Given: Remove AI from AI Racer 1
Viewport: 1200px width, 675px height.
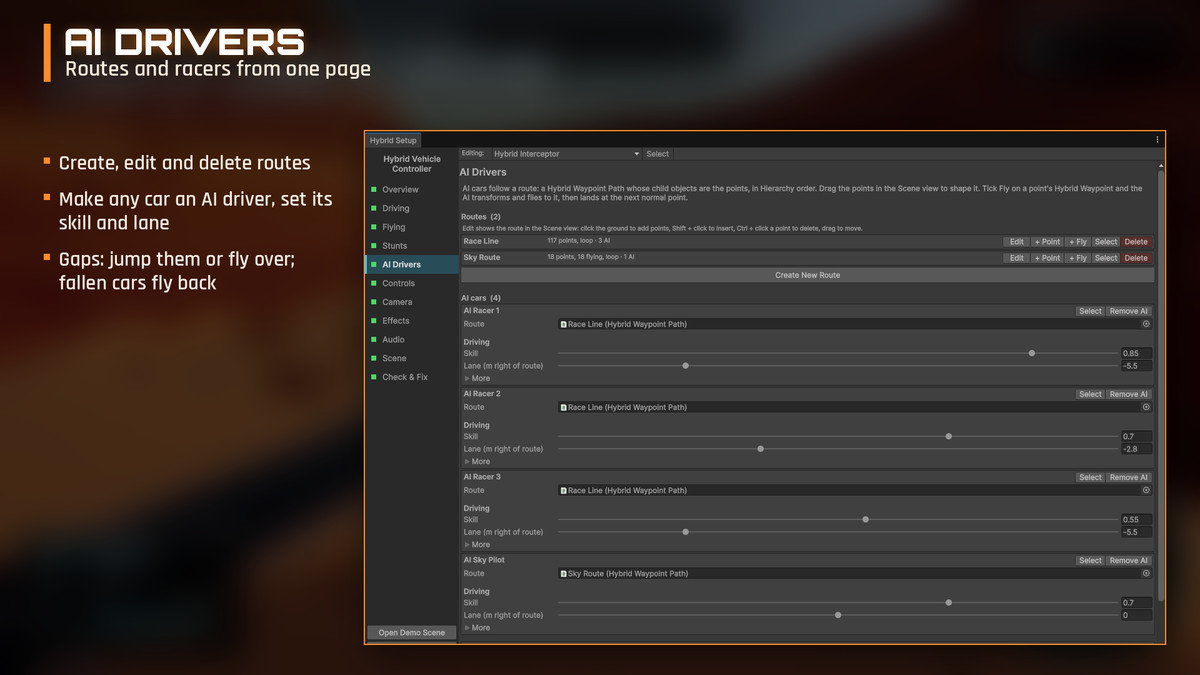Looking at the screenshot, I should tap(1129, 311).
